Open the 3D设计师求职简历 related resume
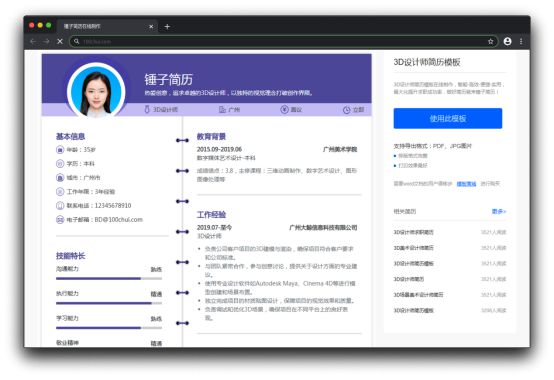The height and width of the screenshot is (380, 554). [413, 232]
